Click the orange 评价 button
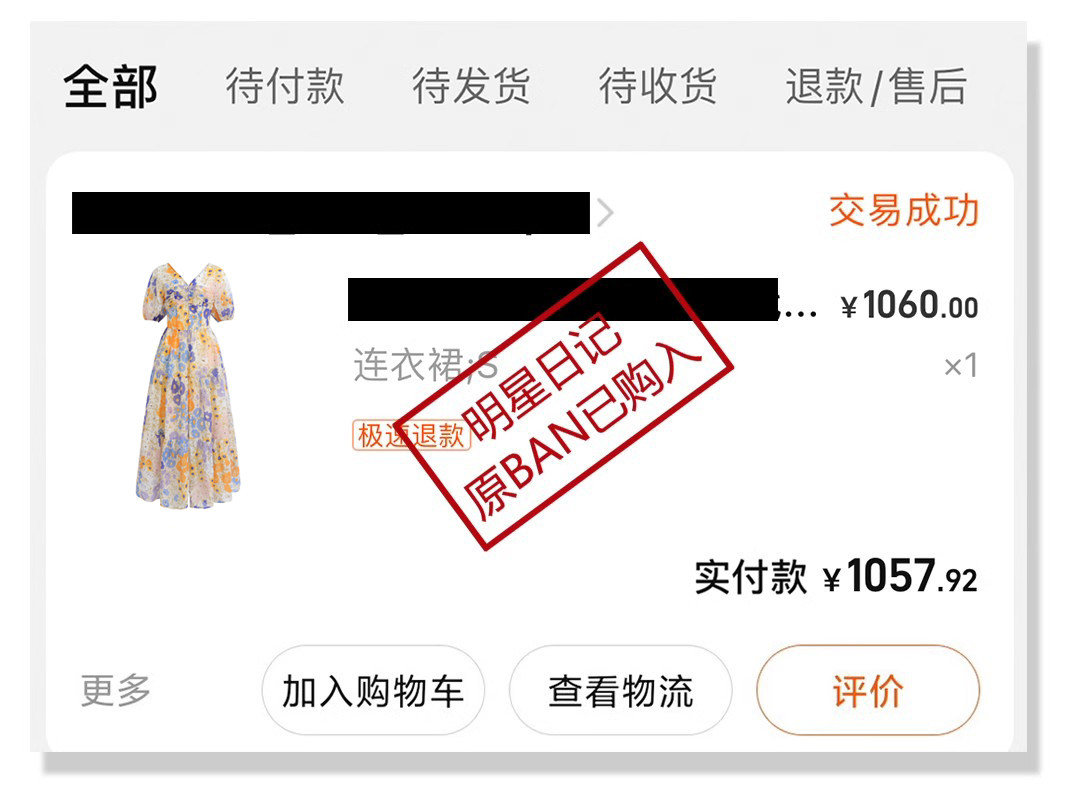The height and width of the screenshot is (792, 1065). (868, 690)
